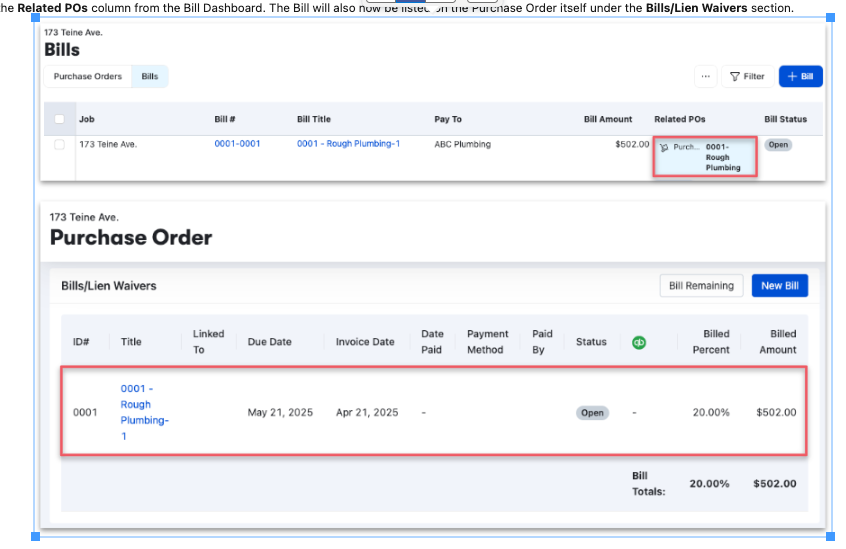Viewport: 846px width, 549px height.
Task: Click the Pay To column header
Action: click(x=448, y=119)
